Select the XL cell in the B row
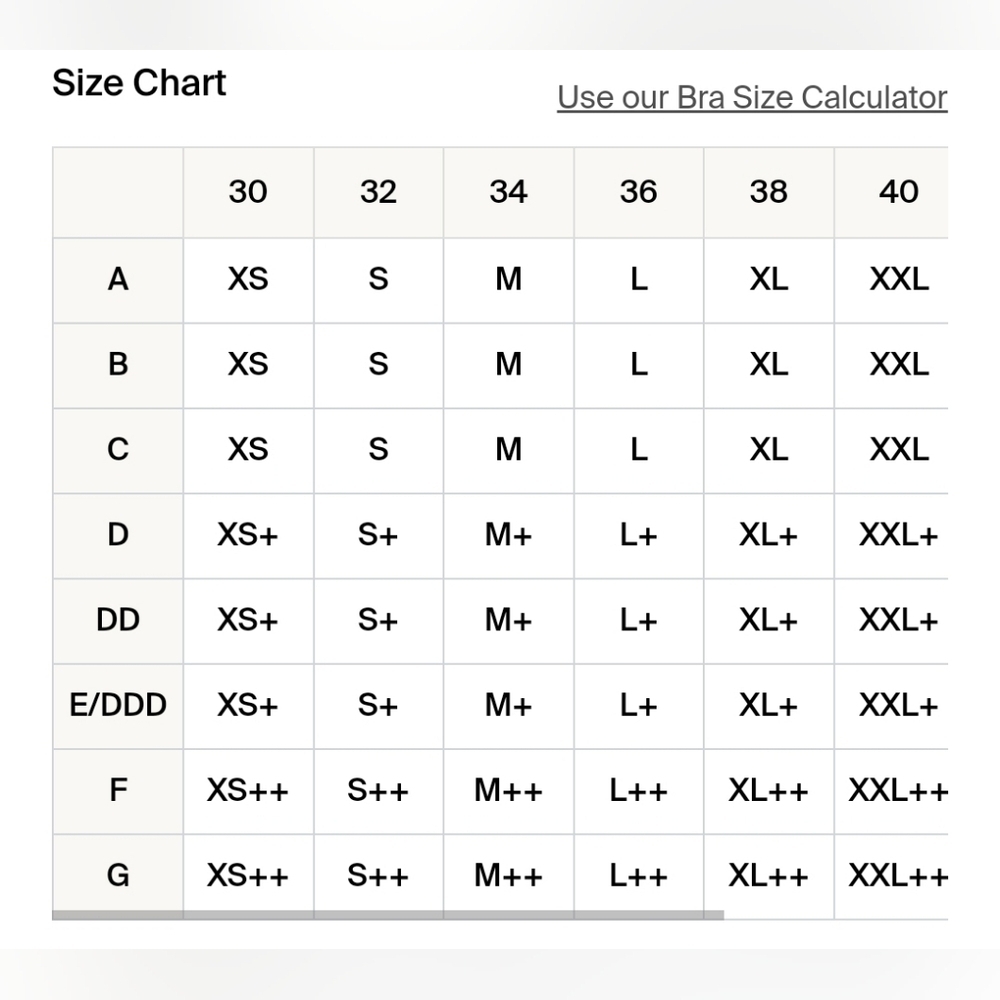This screenshot has height=1000, width=1000. click(768, 365)
